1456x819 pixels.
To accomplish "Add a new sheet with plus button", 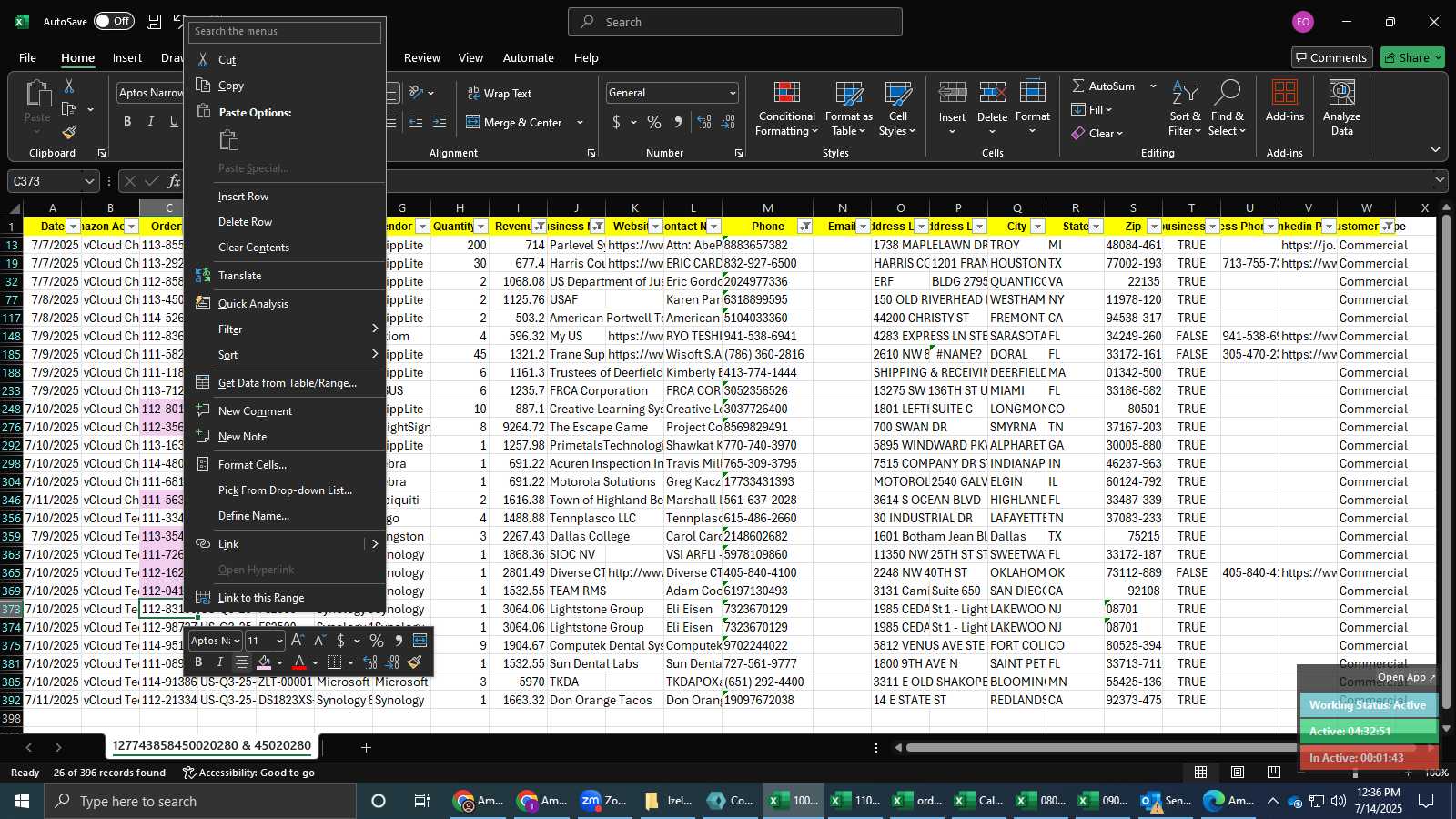I will click(x=366, y=748).
